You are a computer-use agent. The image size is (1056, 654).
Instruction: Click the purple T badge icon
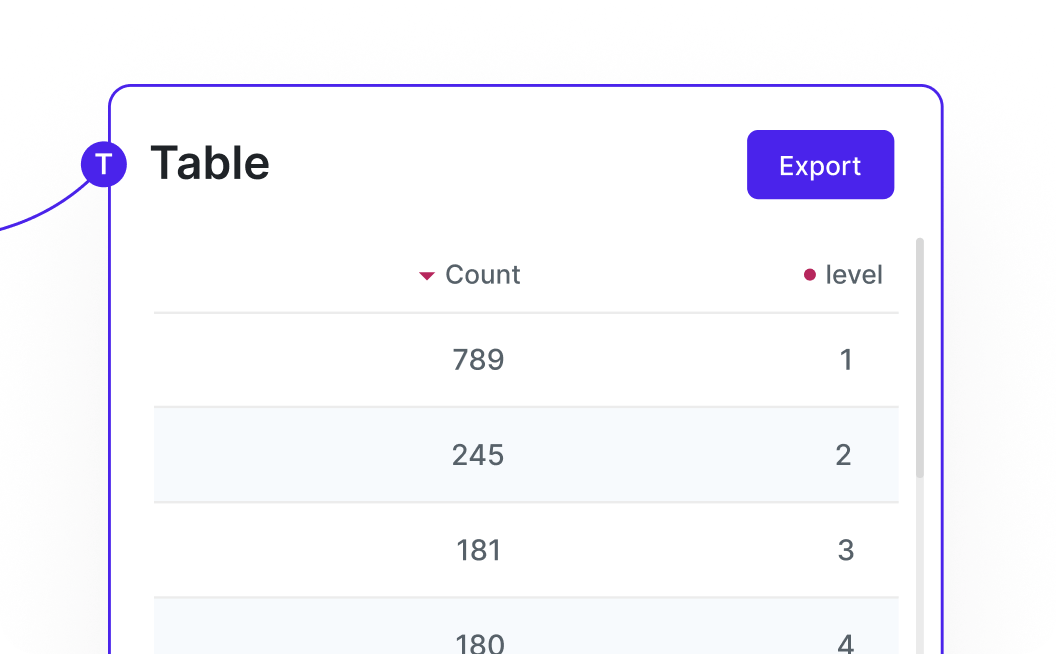tap(103, 164)
